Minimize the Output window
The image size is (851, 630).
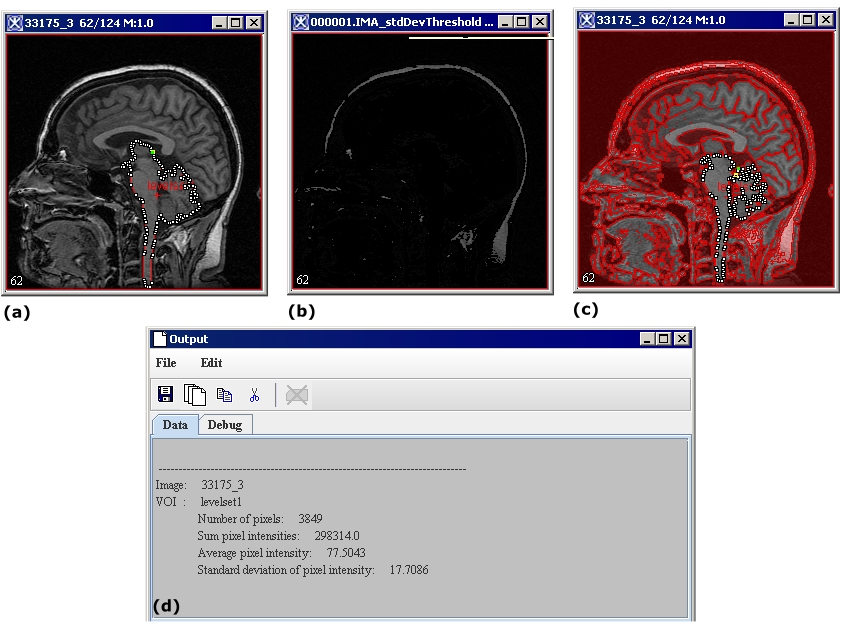pyautogui.click(x=649, y=339)
